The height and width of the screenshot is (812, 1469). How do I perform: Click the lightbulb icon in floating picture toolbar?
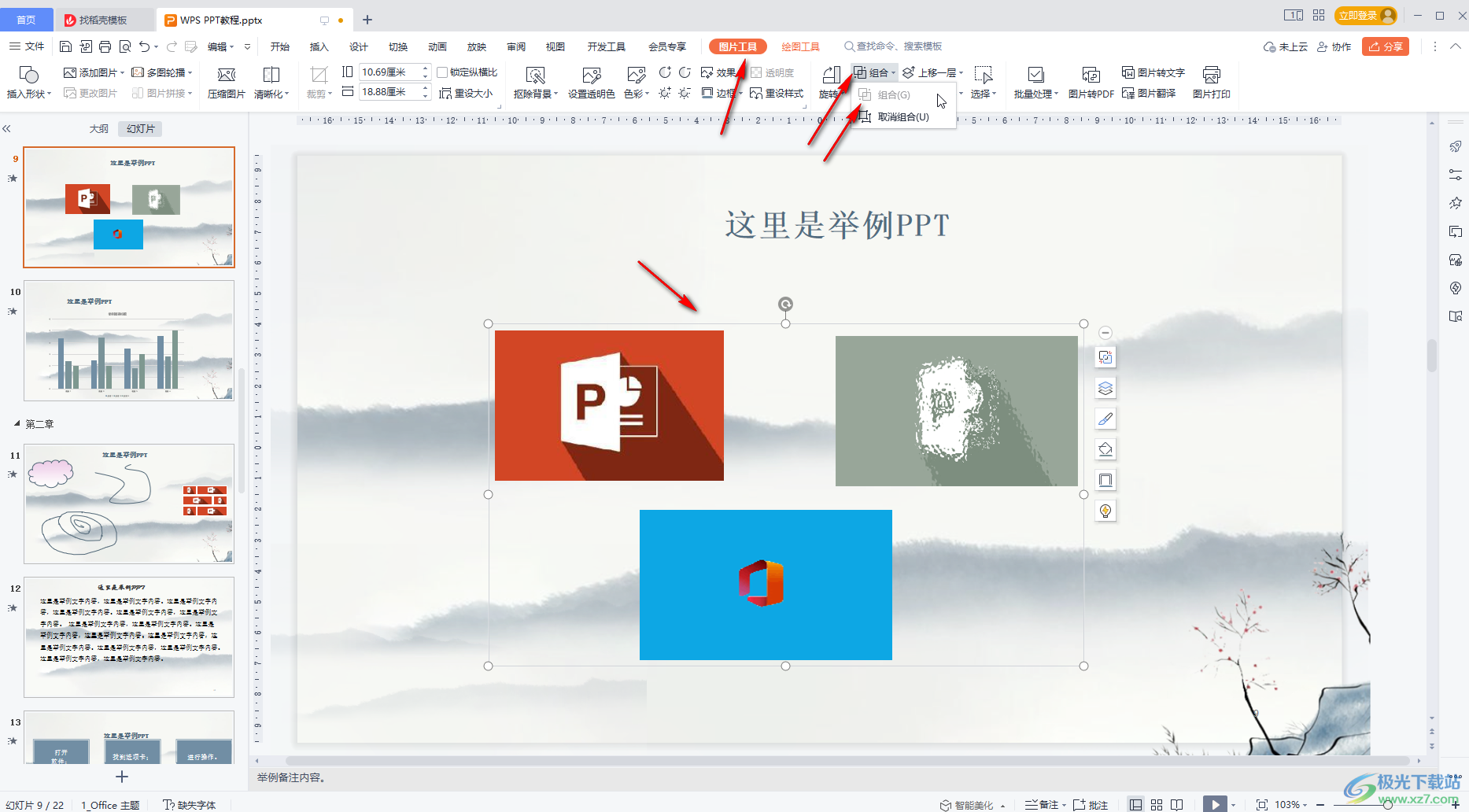[x=1105, y=511]
